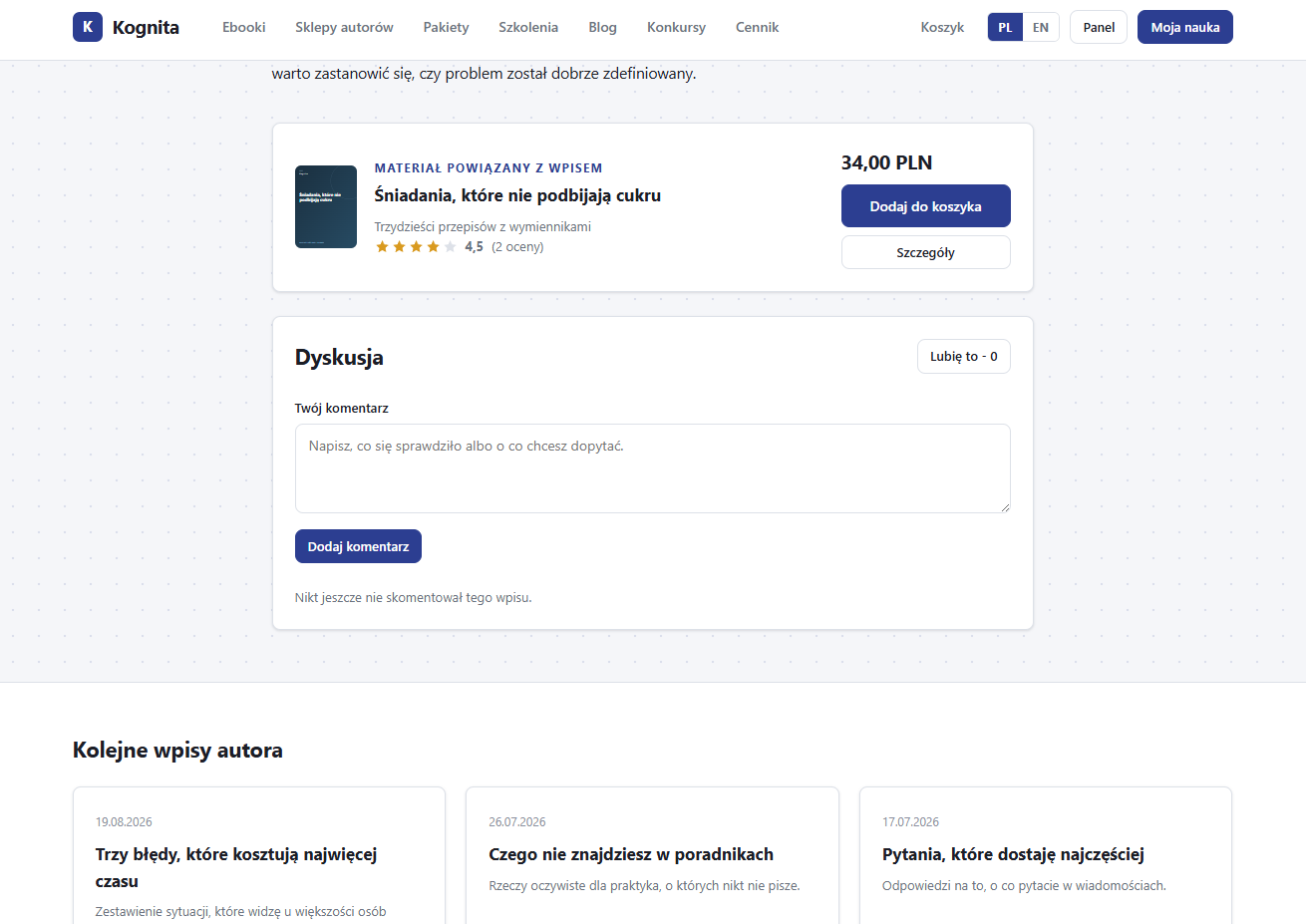Click the 4,5 star rating stars
The height and width of the screenshot is (924, 1306).
(x=416, y=247)
